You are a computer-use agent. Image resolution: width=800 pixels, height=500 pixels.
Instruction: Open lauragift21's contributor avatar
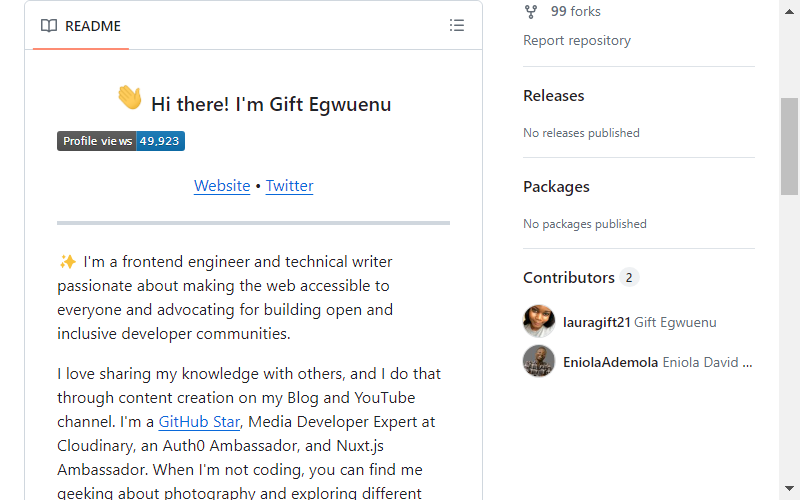pos(539,321)
